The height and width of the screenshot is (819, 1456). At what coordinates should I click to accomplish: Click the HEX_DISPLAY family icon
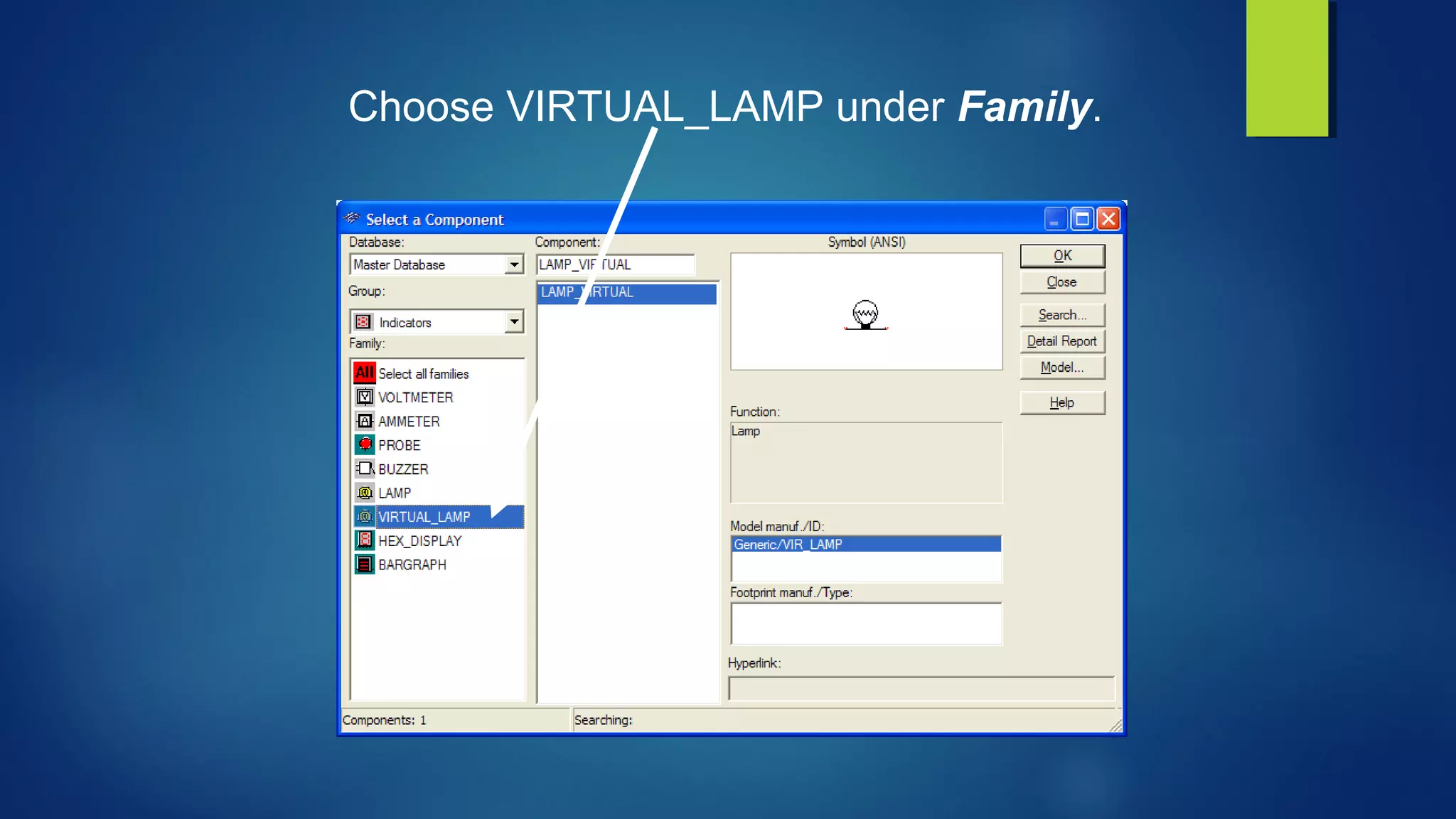pos(365,540)
